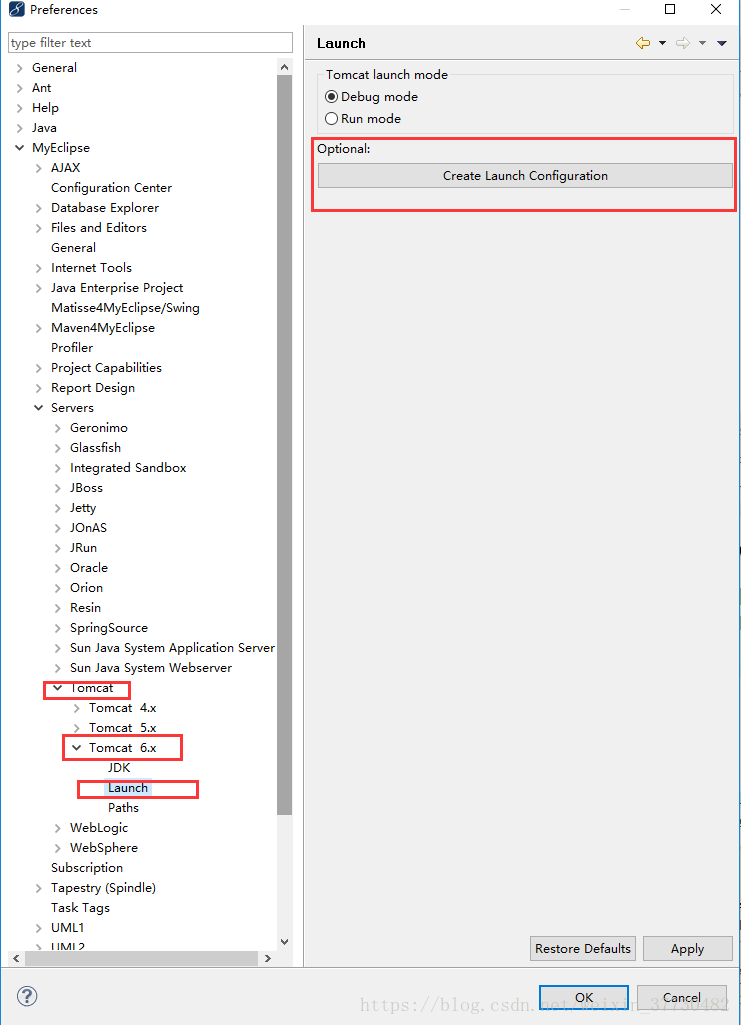Select UML1 tree item
This screenshot has width=741, height=1025.
[67, 928]
